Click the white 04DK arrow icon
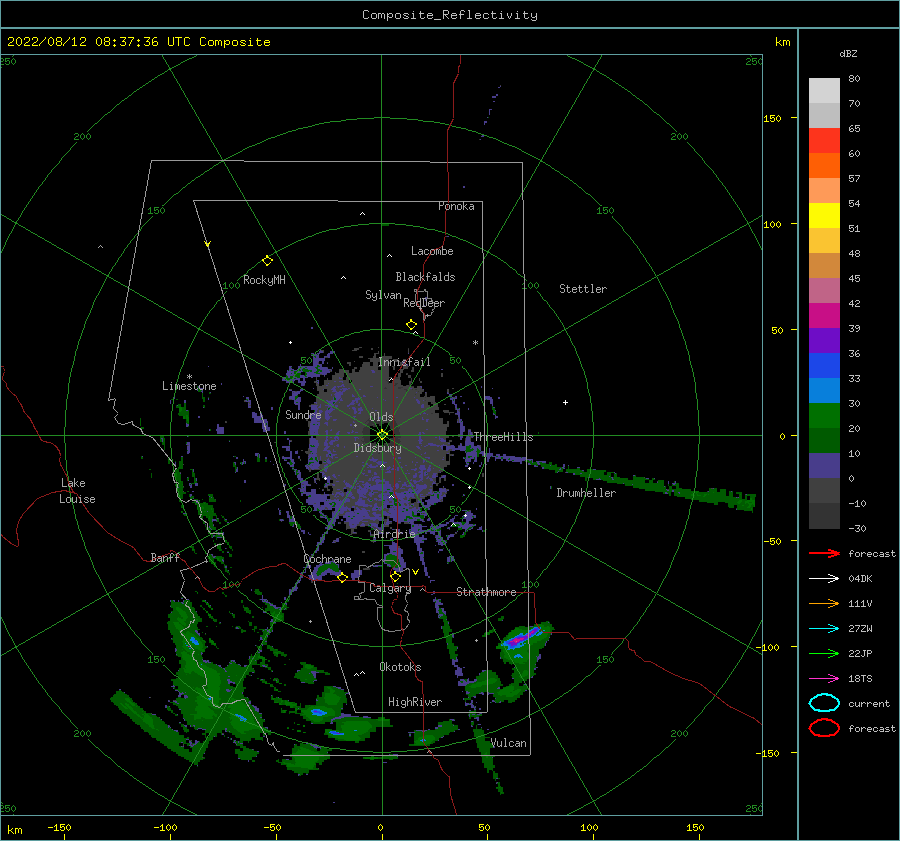The height and width of the screenshot is (841, 900). (x=824, y=579)
